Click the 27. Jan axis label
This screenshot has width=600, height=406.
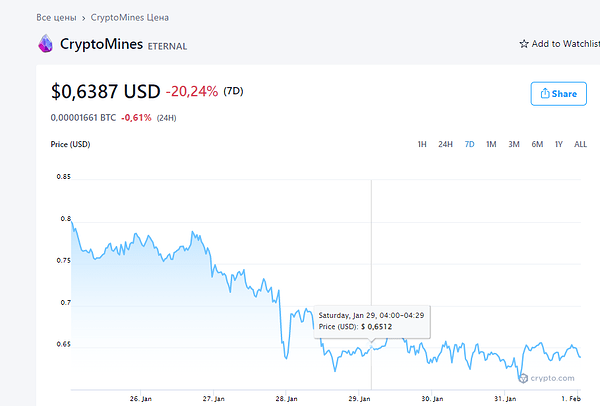tap(214, 399)
